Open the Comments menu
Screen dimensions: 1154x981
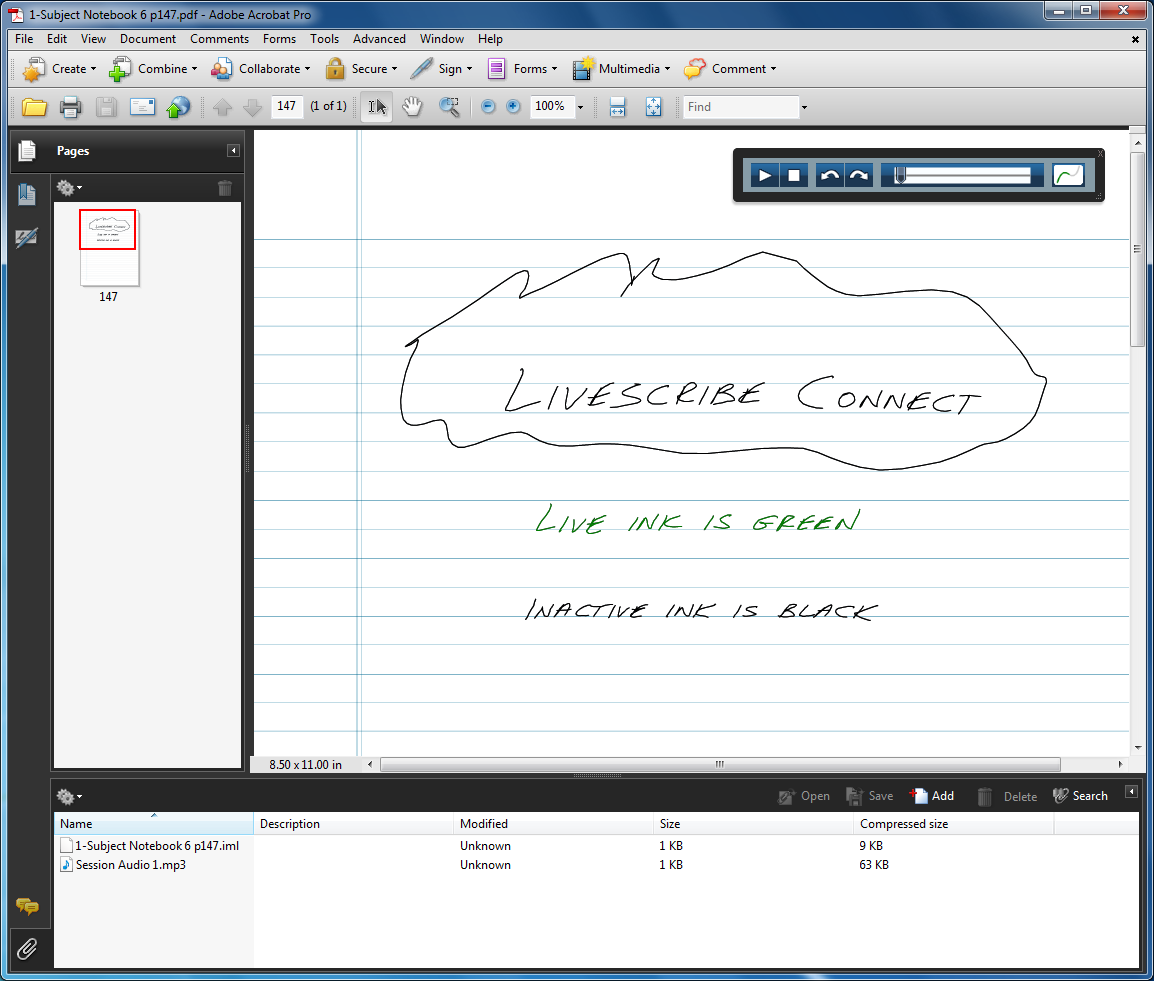(x=219, y=39)
